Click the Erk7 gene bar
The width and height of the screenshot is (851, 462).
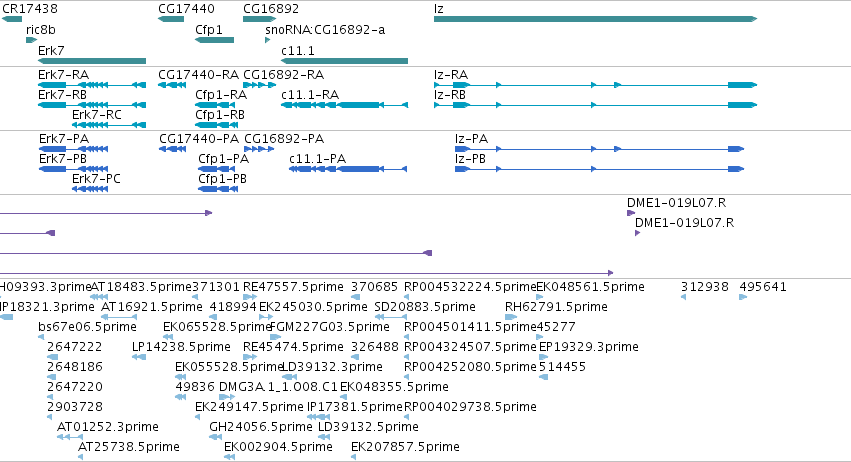(x=92, y=61)
